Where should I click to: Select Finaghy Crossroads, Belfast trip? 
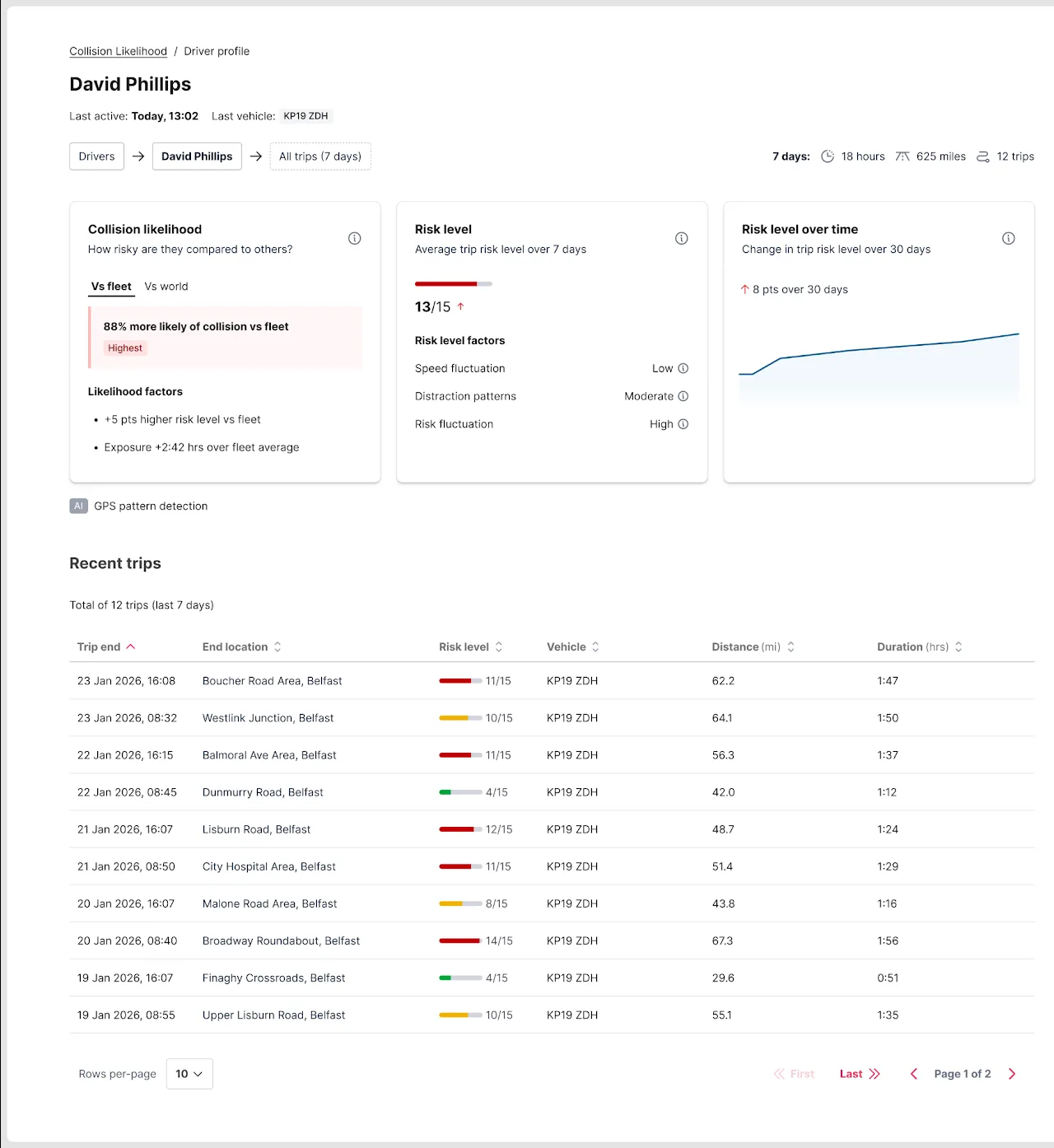pyautogui.click(x=552, y=978)
